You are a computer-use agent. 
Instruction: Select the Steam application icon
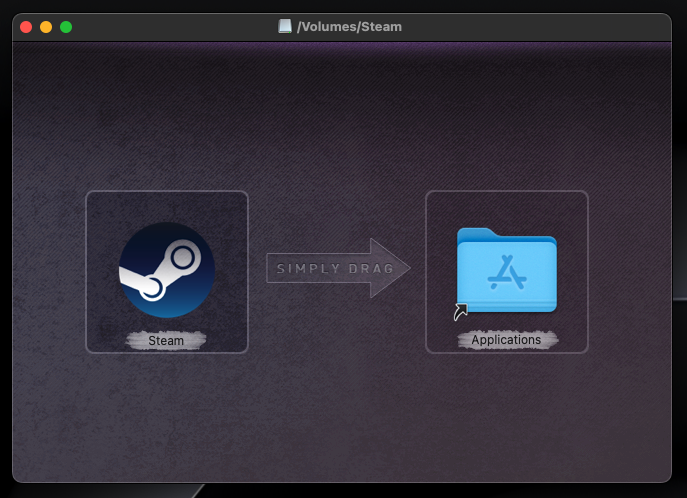[x=167, y=270]
